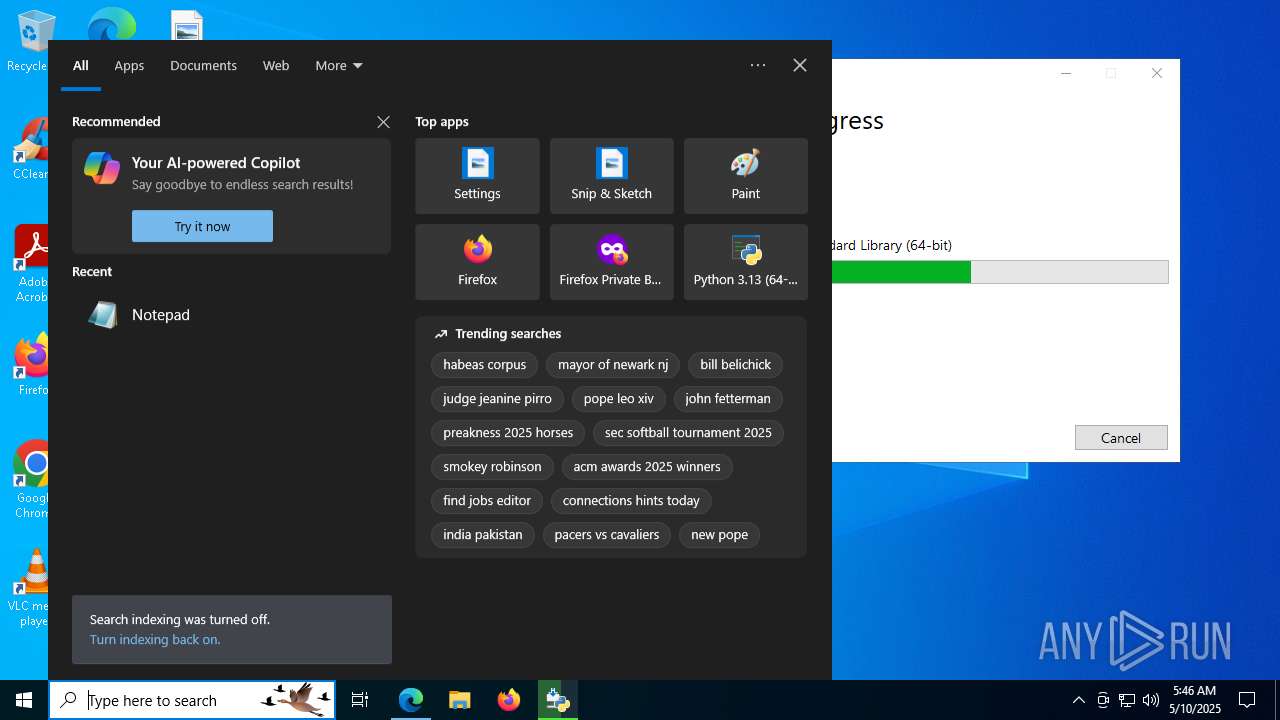Image resolution: width=1280 pixels, height=720 pixels.
Task: Open Paint from Top apps
Action: [x=745, y=176]
